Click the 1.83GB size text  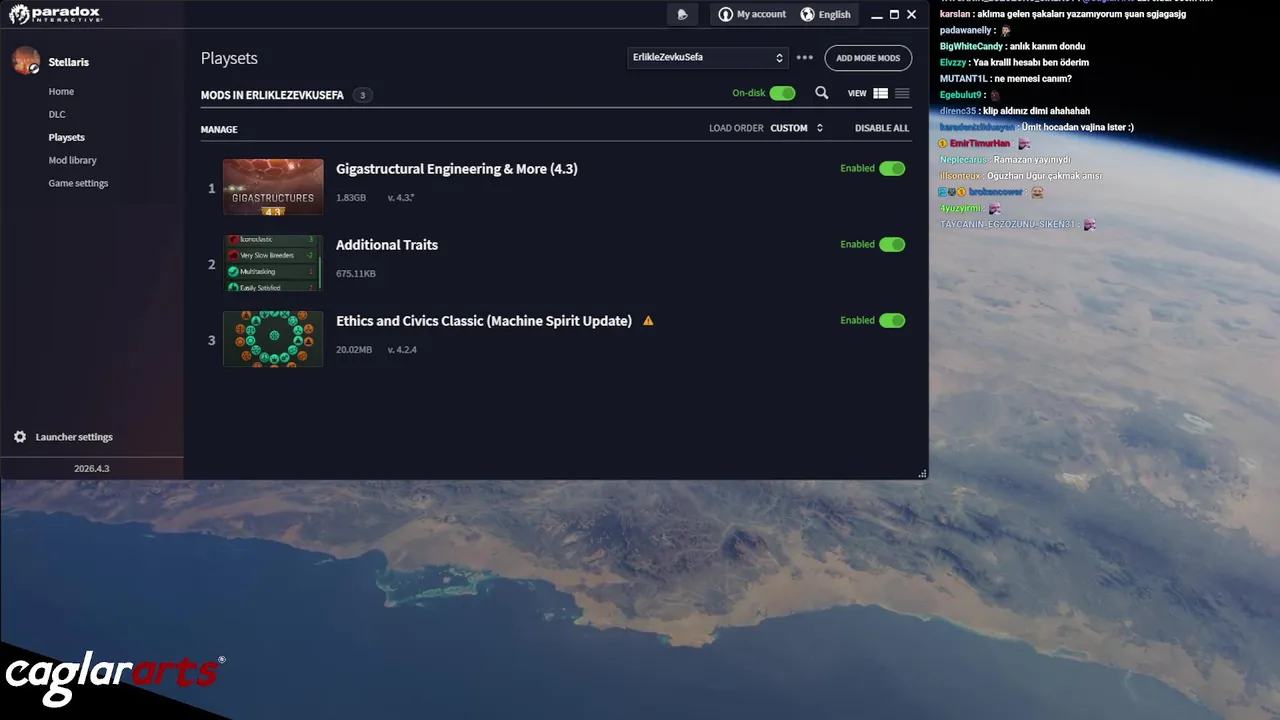click(351, 198)
